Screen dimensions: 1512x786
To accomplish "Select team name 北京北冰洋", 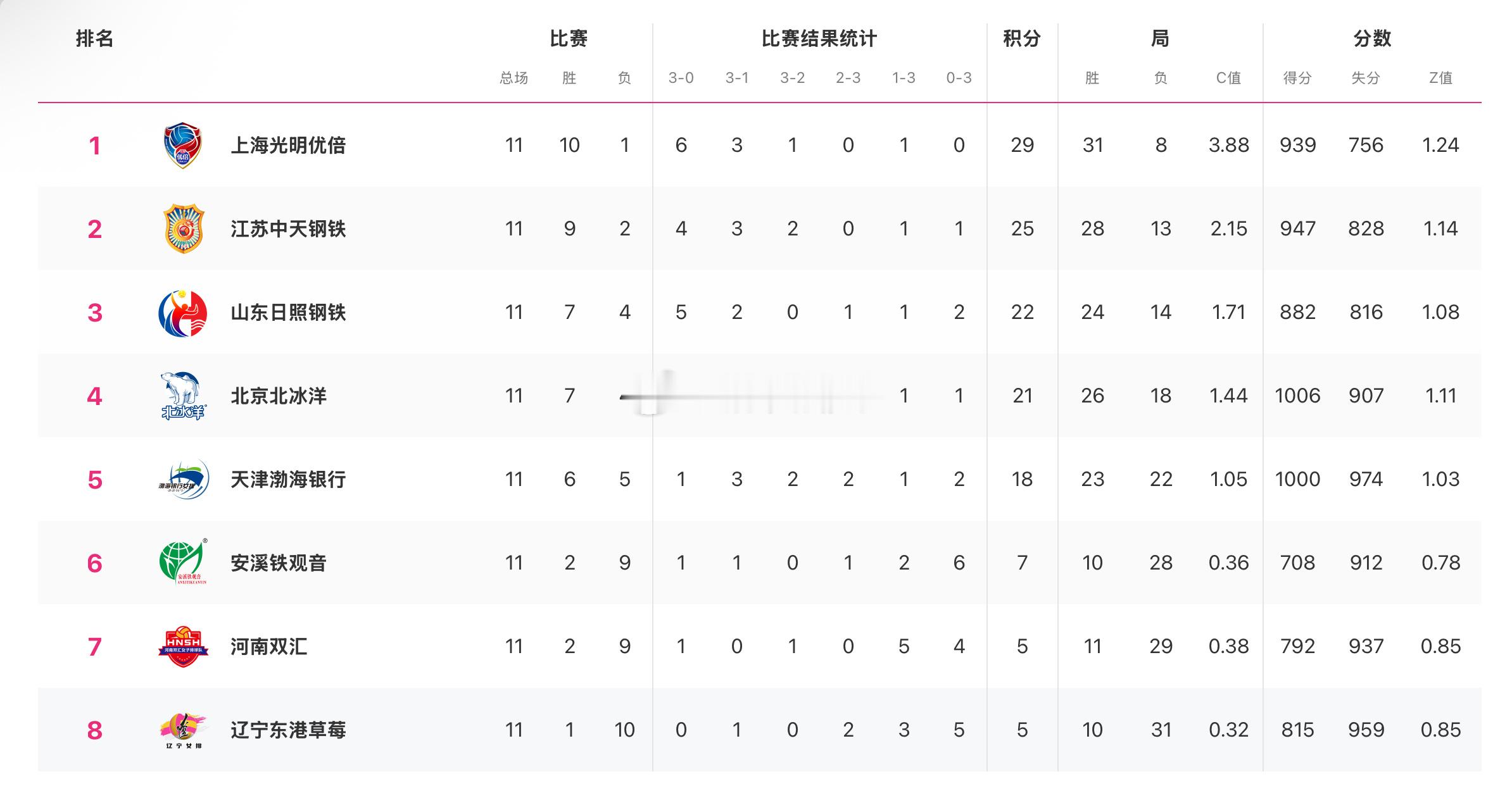I will click(x=279, y=396).
